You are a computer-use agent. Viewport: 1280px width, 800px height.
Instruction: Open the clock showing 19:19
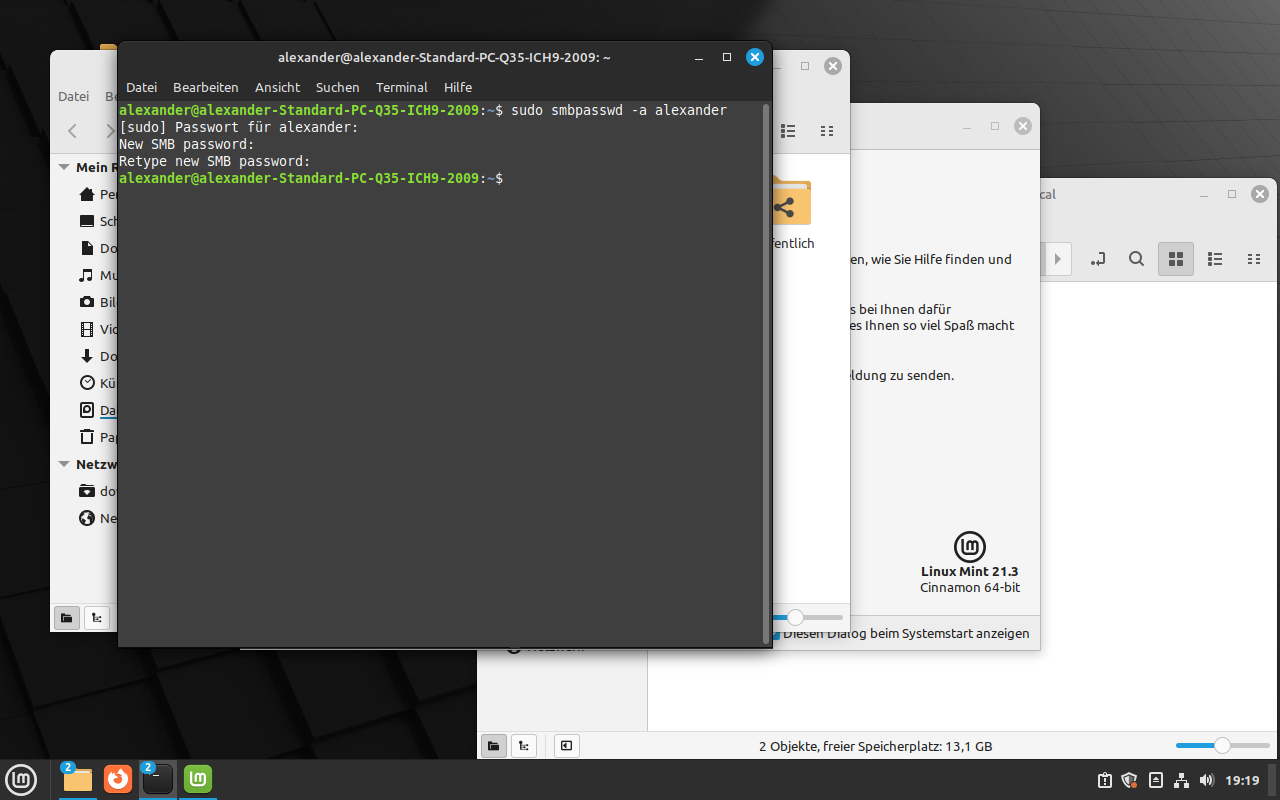coord(1242,780)
